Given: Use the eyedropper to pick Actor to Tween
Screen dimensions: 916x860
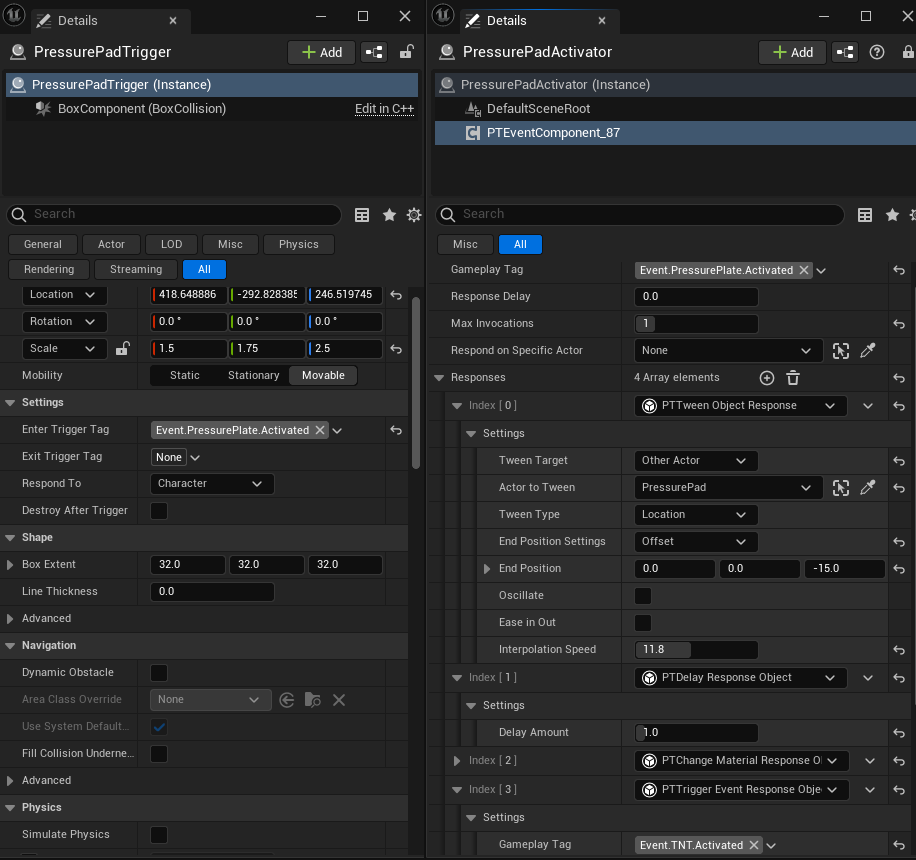Looking at the screenshot, I should click(867, 487).
